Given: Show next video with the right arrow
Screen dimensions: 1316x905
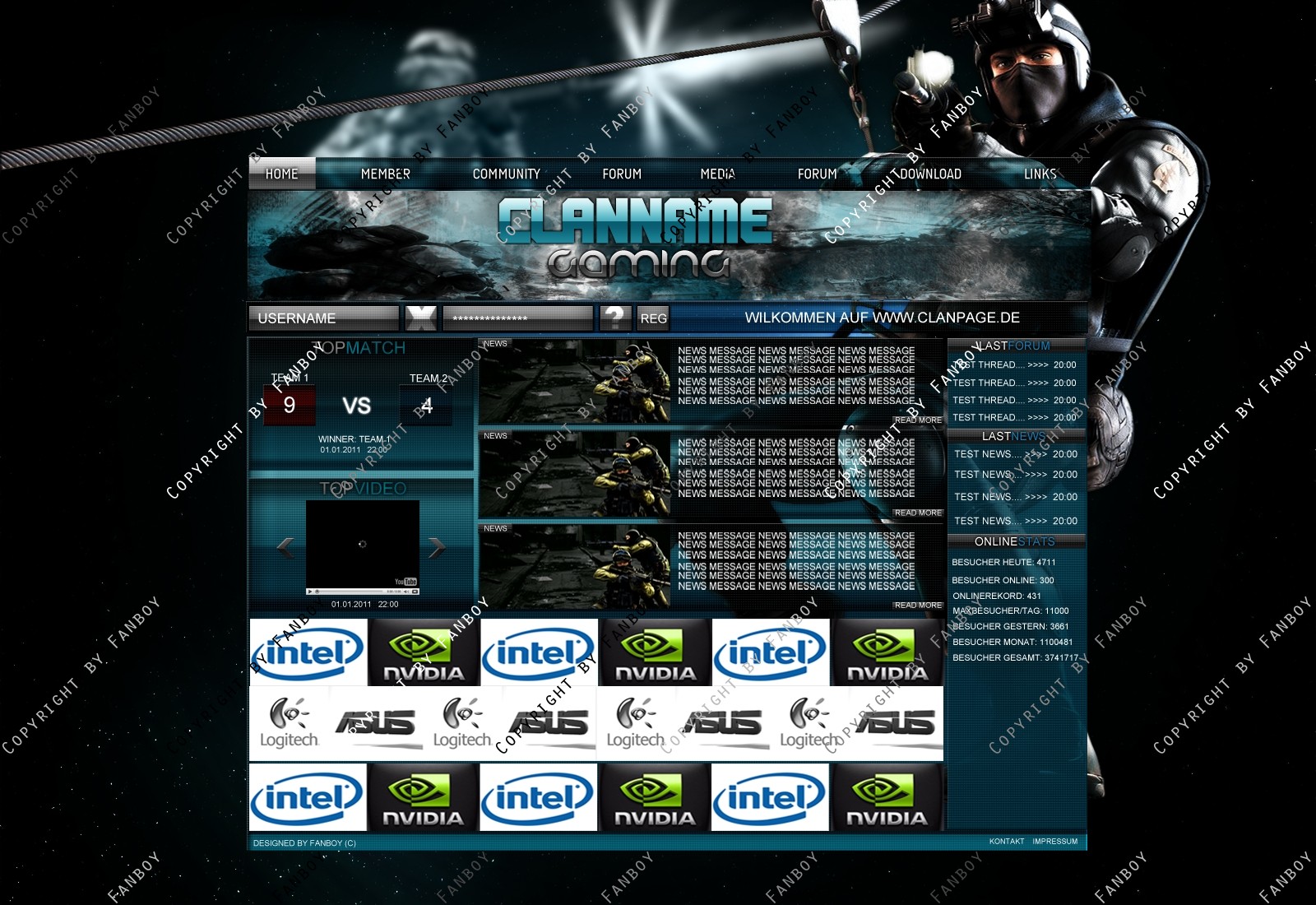Looking at the screenshot, I should (437, 548).
